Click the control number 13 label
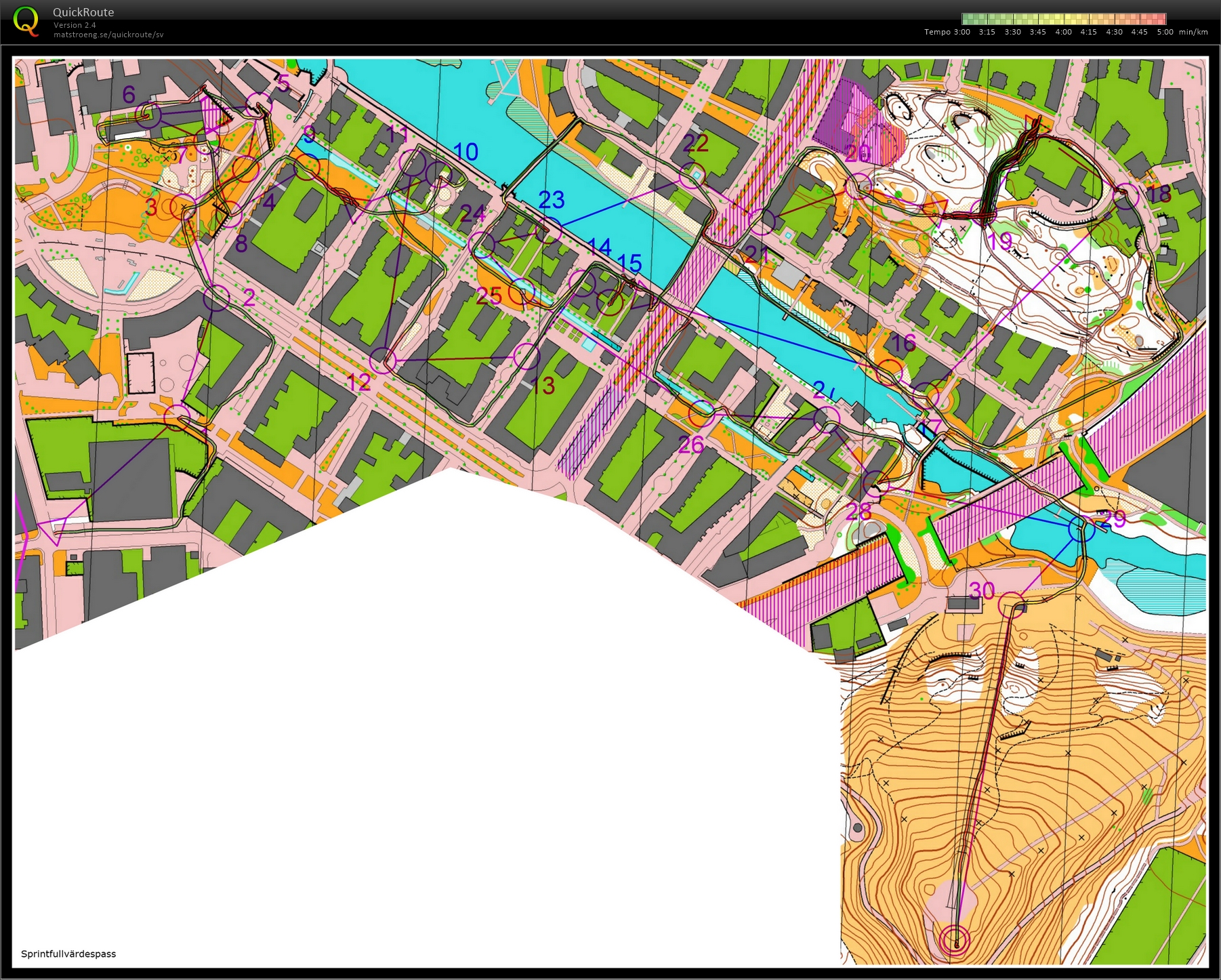1221x980 pixels. tap(543, 386)
